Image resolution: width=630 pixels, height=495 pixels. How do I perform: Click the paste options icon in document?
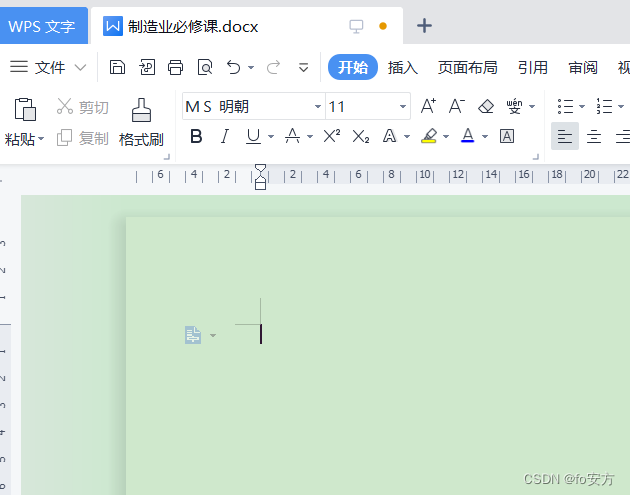pyautogui.click(x=193, y=335)
